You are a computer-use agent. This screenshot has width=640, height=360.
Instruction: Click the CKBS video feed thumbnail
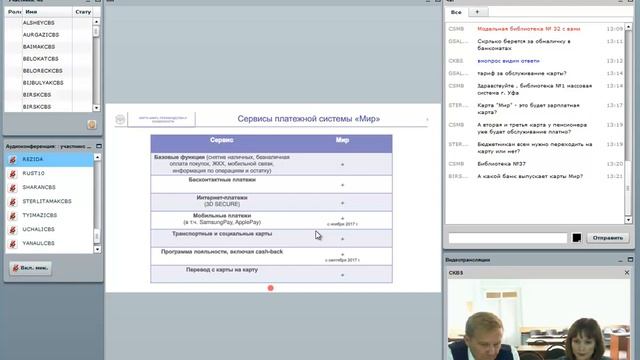tap(539, 319)
